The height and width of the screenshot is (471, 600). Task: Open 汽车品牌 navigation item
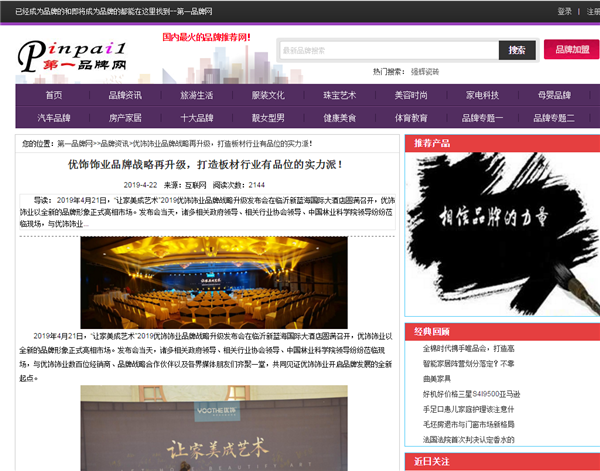coord(54,118)
